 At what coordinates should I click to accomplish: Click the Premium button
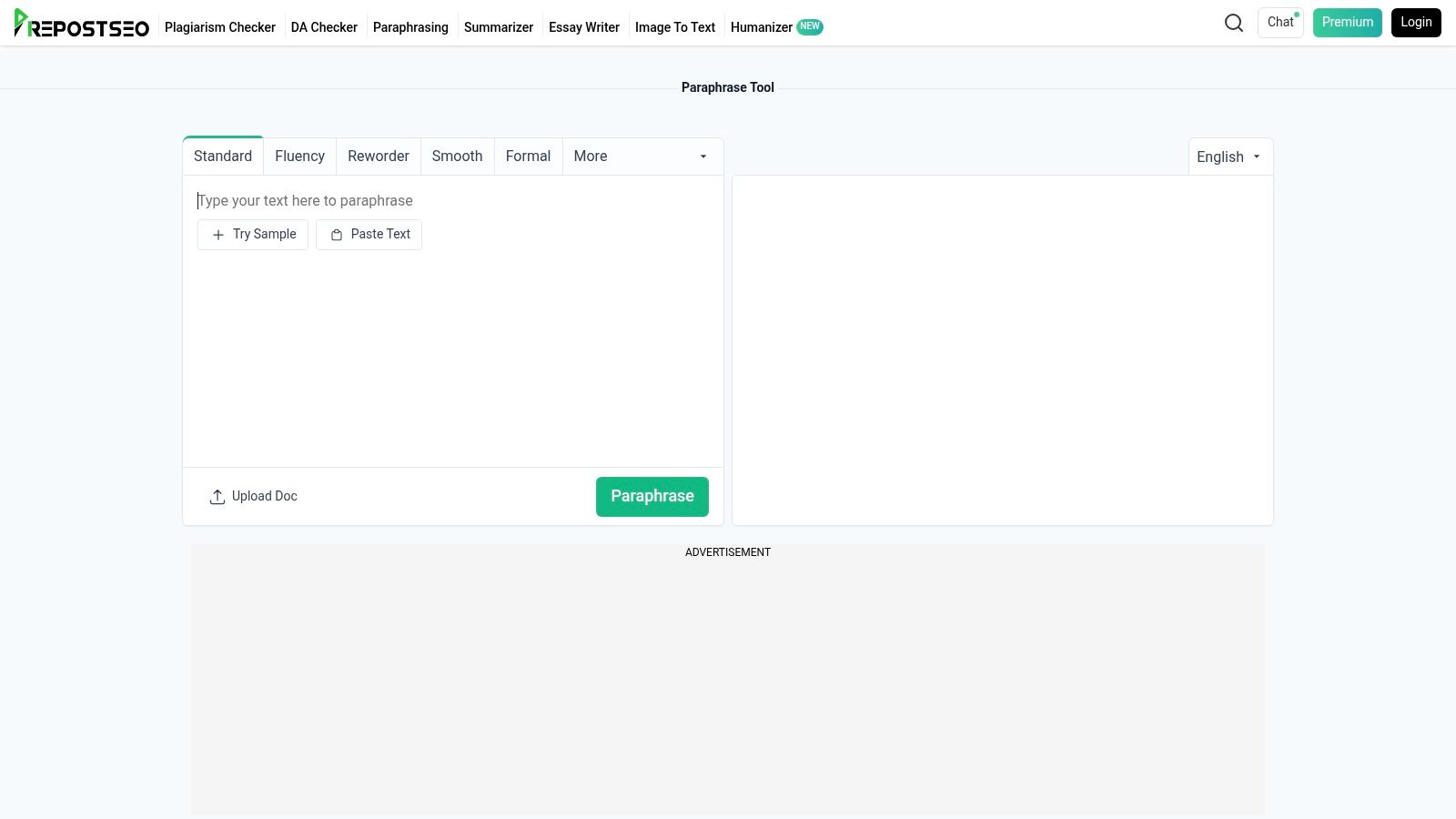coord(1348,23)
